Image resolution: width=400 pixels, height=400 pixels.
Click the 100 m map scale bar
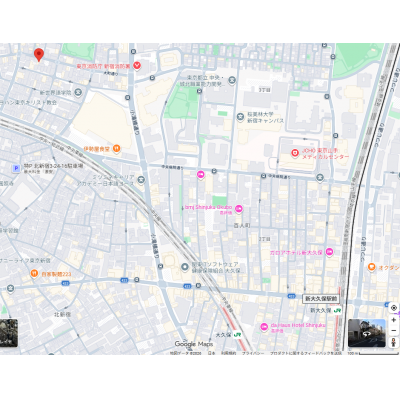pyautogui.click(x=373, y=353)
